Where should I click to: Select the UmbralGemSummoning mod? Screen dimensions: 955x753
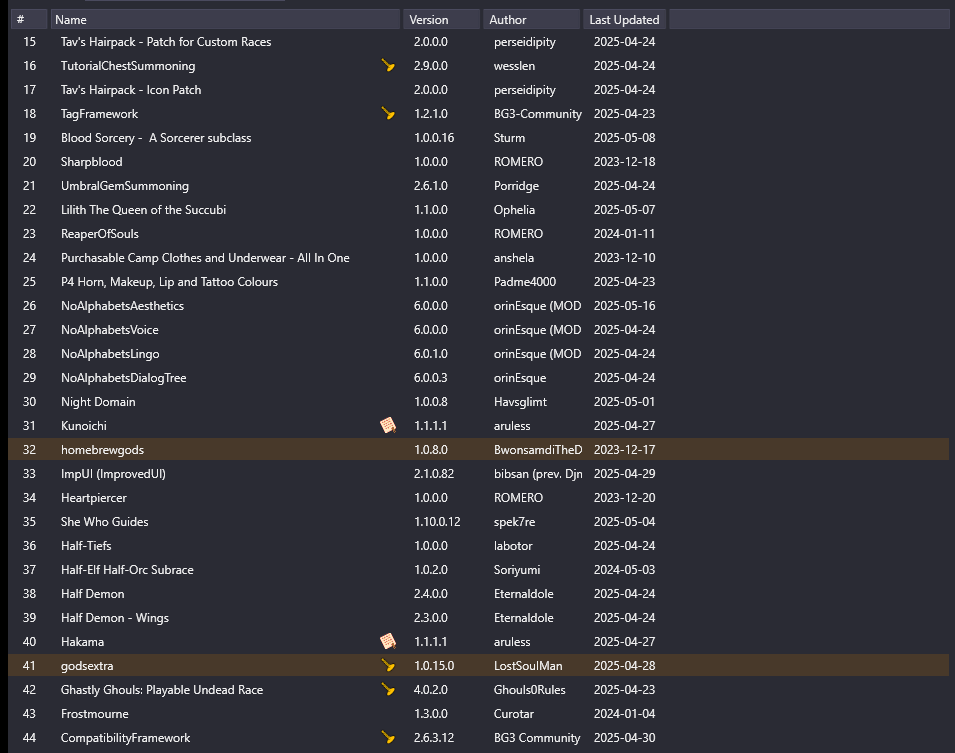coord(125,185)
